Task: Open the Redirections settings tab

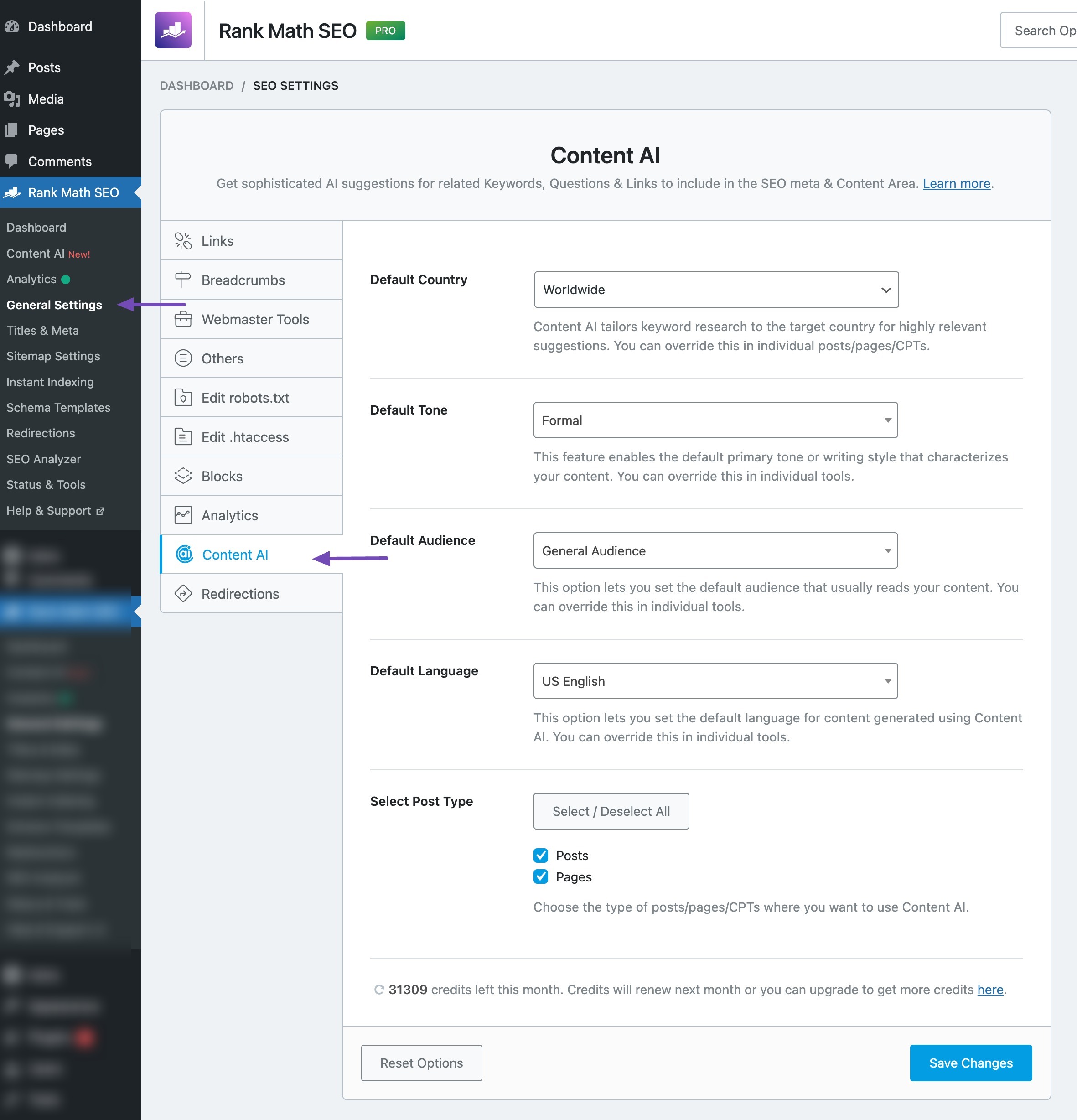Action: click(251, 593)
